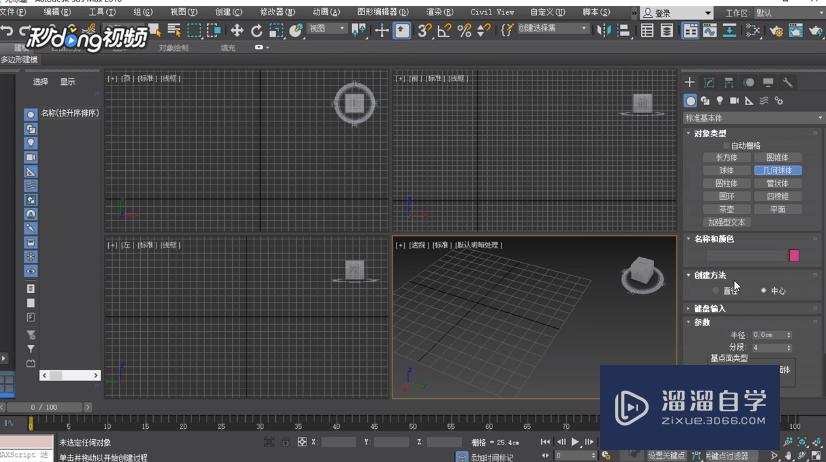
Task: Select the 直径 creation method radio button
Action: 716,290
